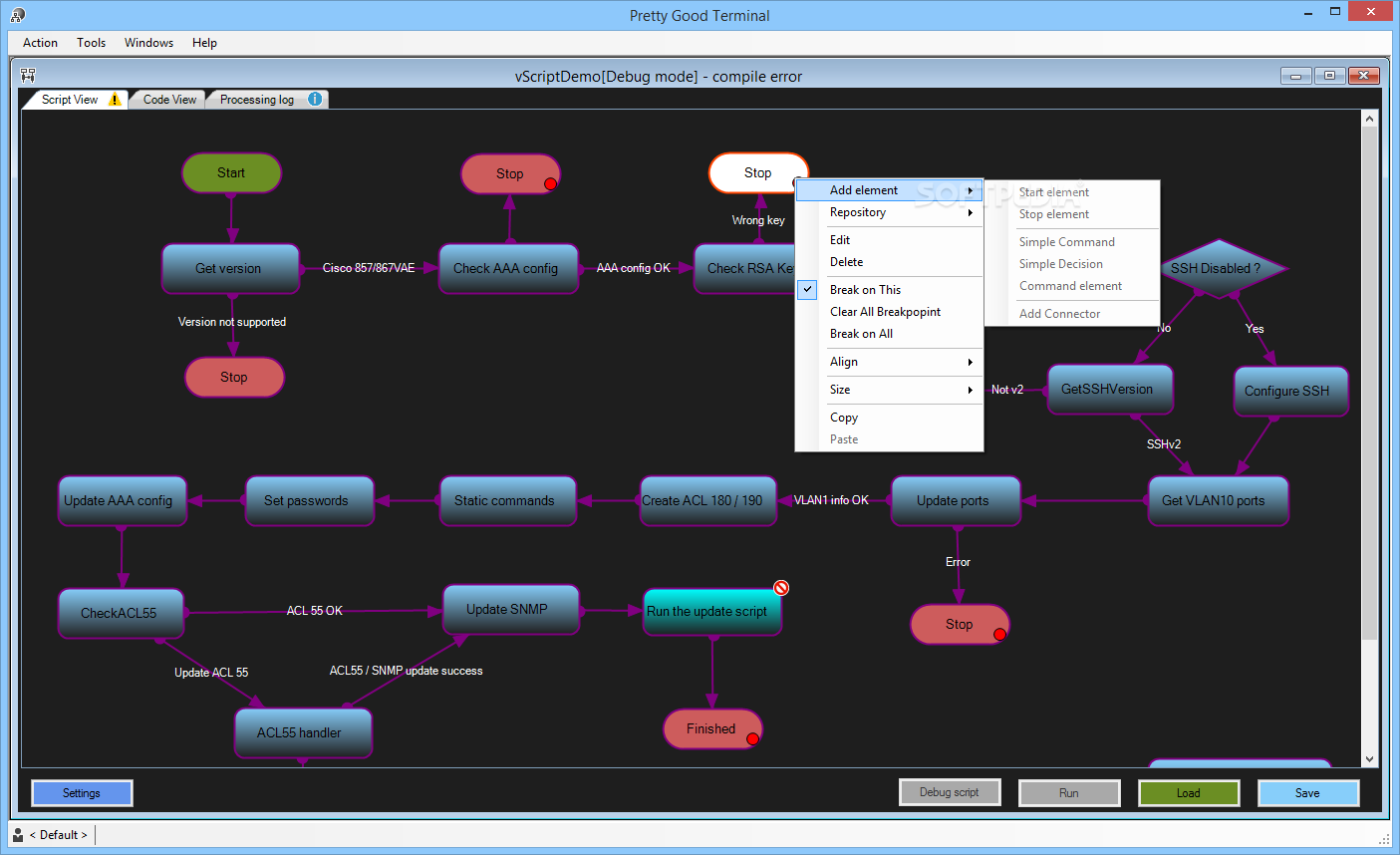This screenshot has height=855, width=1400.
Task: Select the Get VLAN10 ports node
Action: point(1218,500)
